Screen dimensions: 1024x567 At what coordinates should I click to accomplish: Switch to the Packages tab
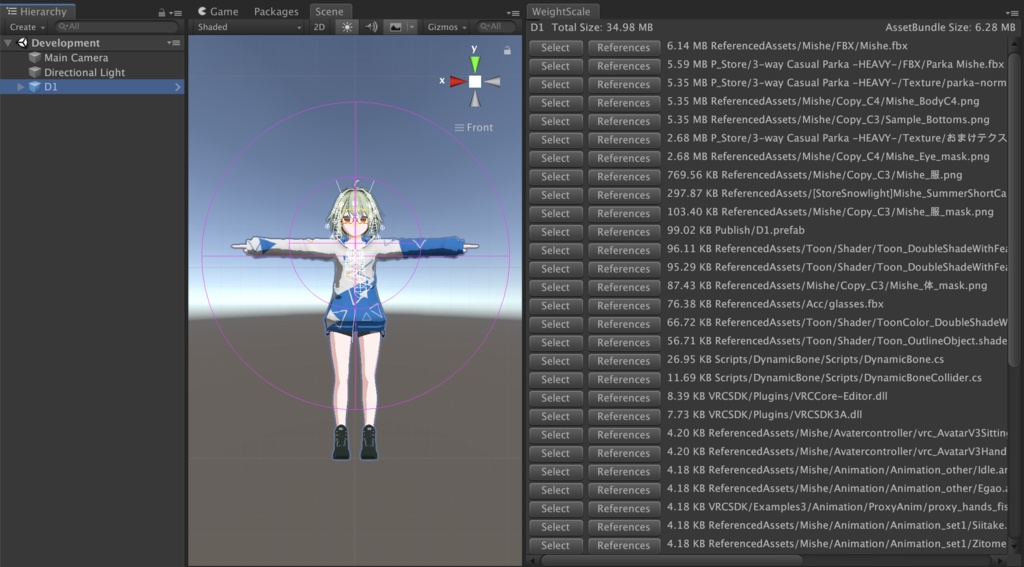pos(276,12)
